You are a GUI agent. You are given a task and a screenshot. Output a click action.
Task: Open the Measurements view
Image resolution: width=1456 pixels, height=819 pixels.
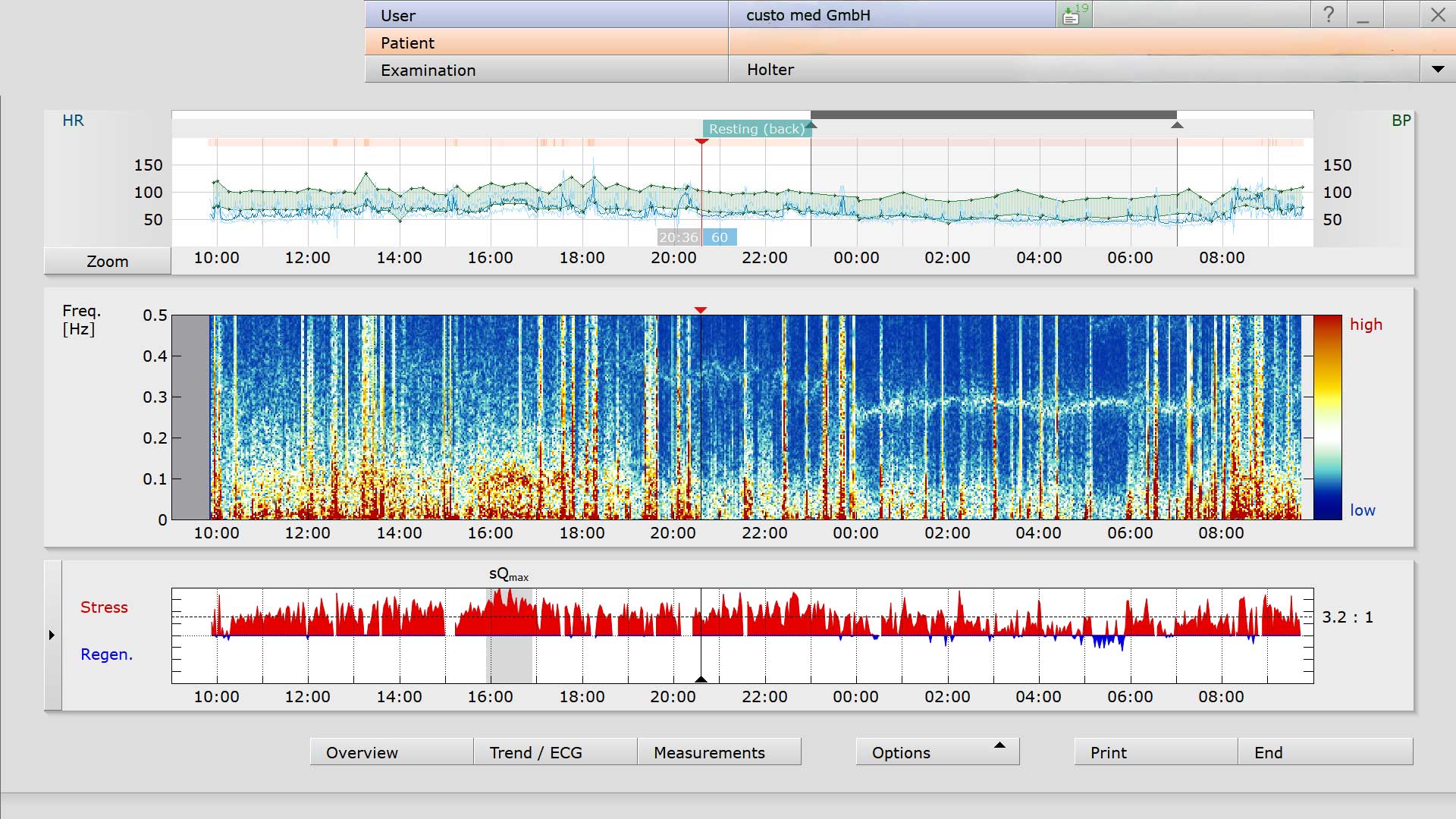719,752
